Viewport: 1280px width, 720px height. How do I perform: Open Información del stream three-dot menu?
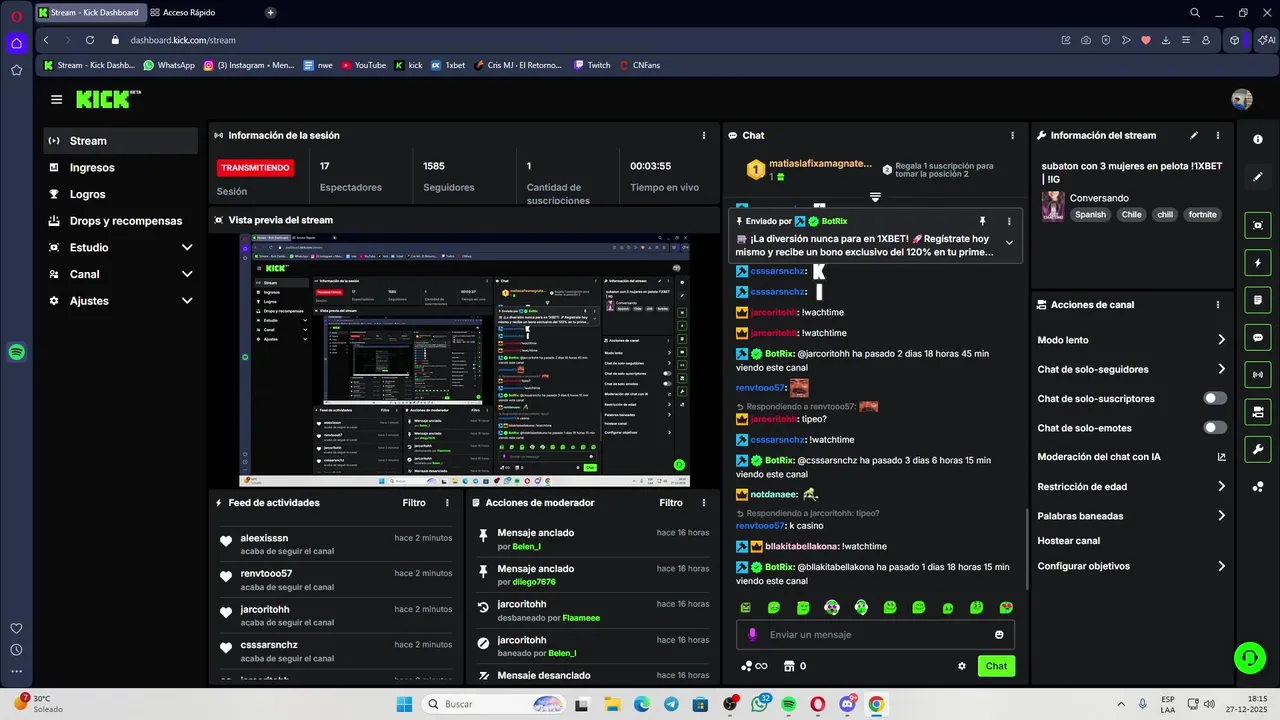1218,135
